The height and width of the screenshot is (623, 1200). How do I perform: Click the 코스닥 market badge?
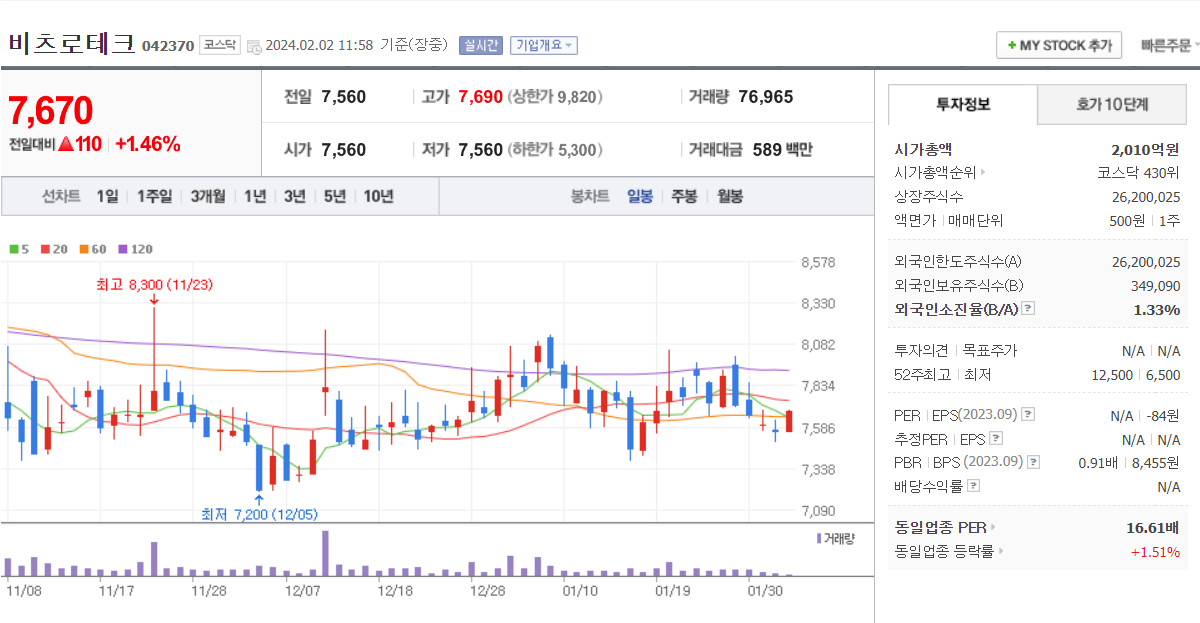pos(220,45)
